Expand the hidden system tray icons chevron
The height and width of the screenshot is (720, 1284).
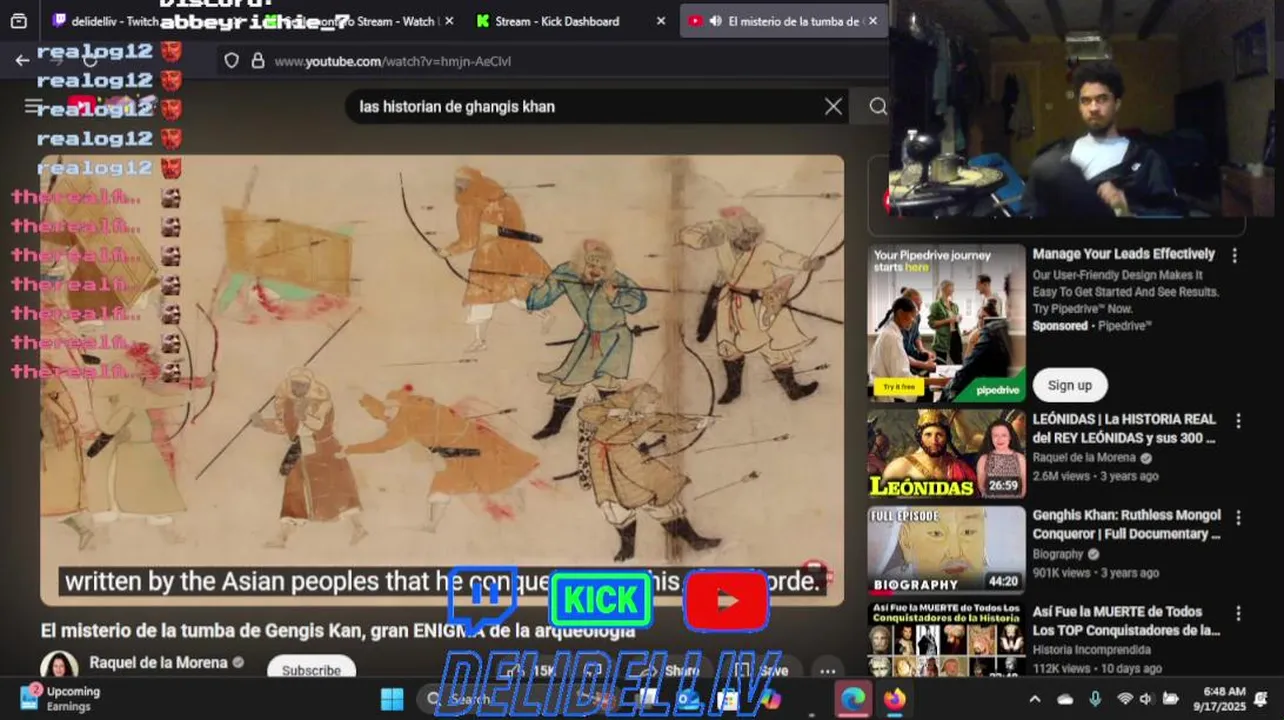(x=1034, y=699)
